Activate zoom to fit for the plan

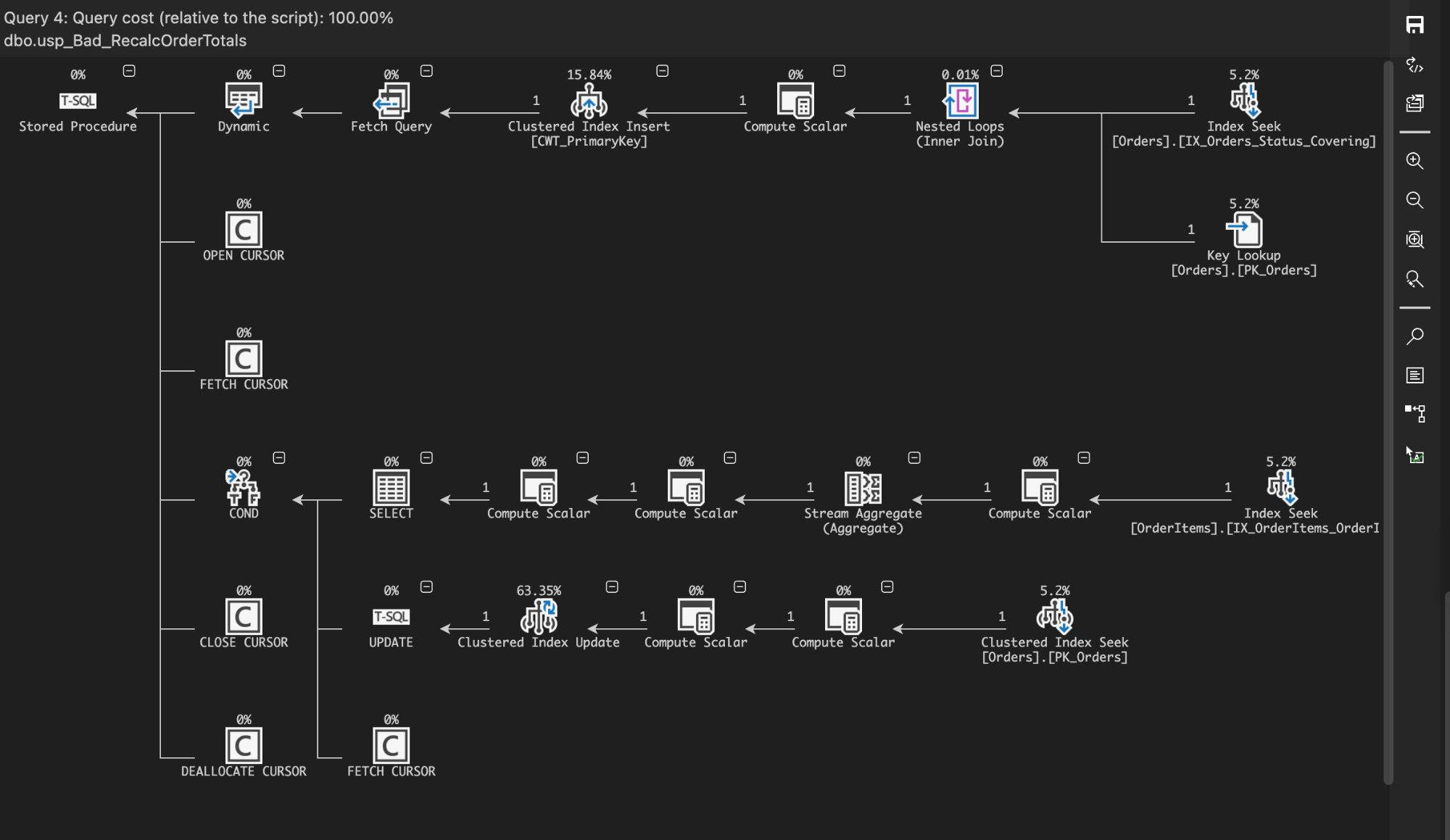pos(1415,240)
